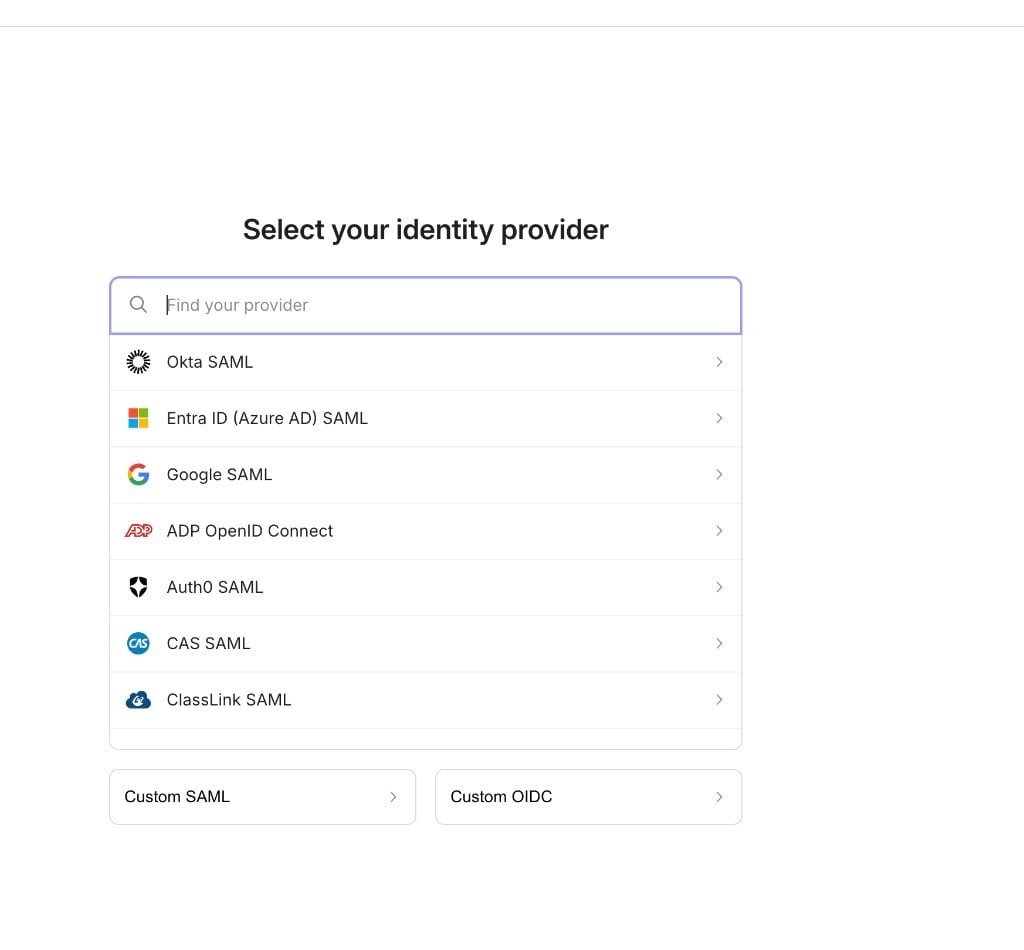Screen dimensions: 1024x950
Task: Open the chevron on the Auth0 SAML row
Action: pyautogui.click(x=719, y=587)
